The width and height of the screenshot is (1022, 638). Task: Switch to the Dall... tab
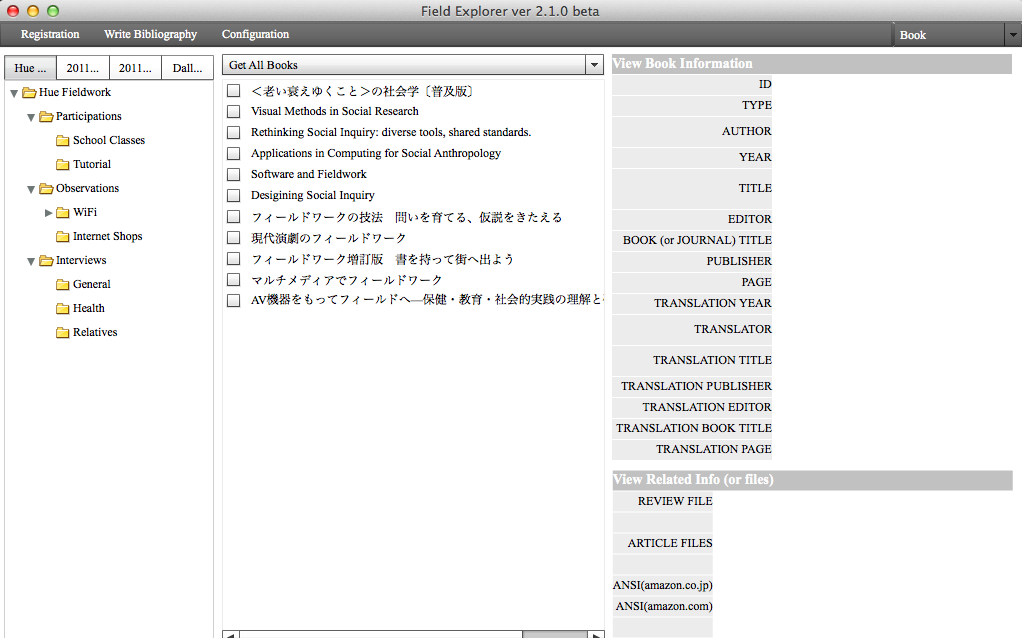point(187,68)
